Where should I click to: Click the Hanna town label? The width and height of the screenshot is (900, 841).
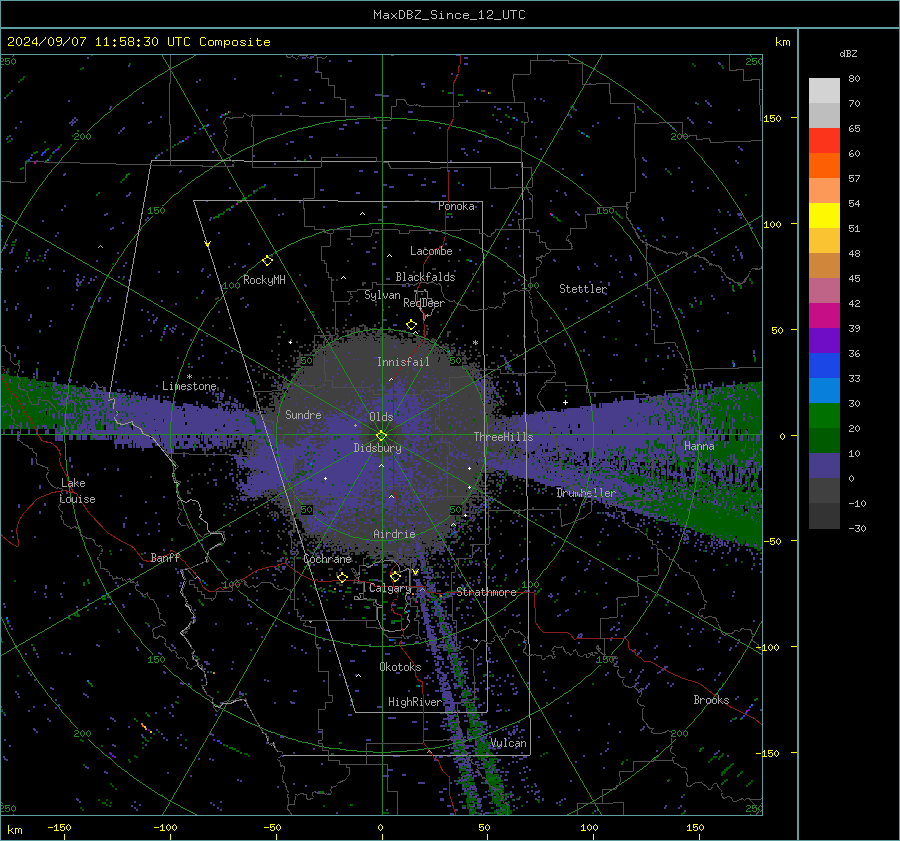click(x=699, y=445)
